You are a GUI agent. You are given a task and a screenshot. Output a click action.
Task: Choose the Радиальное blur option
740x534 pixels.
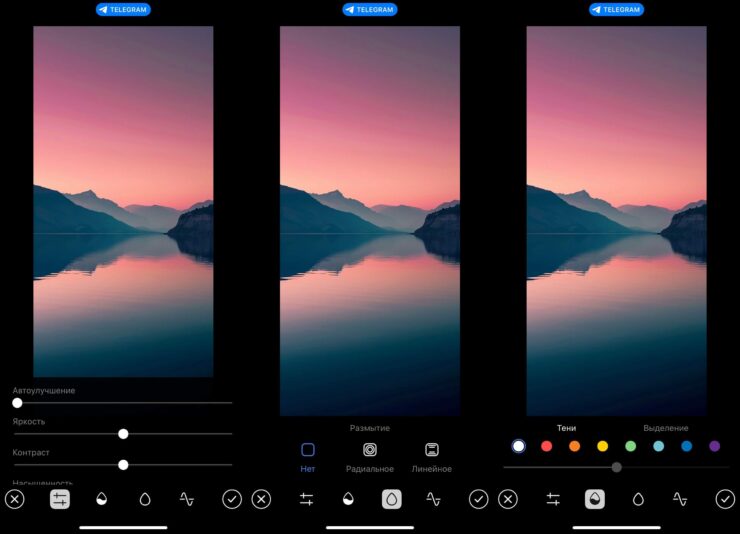[x=369, y=457]
